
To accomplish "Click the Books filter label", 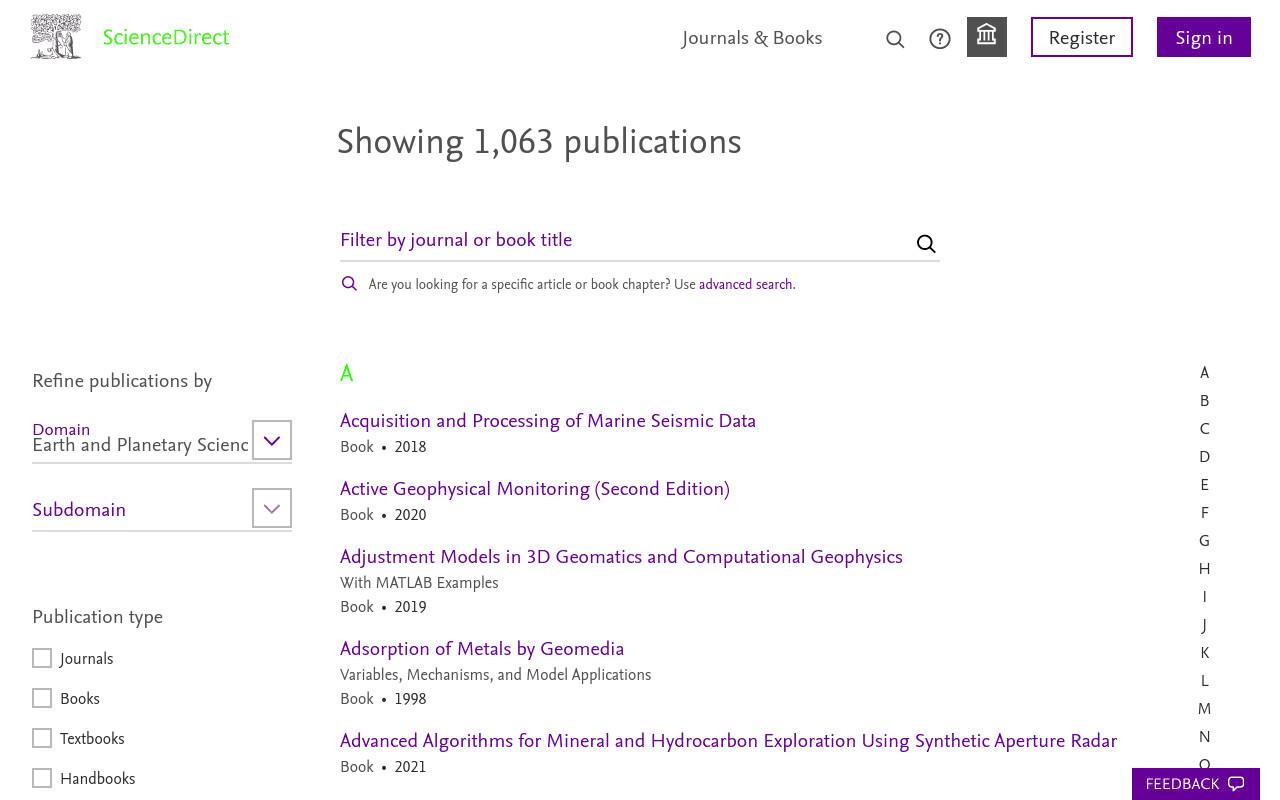I will (x=80, y=699).
